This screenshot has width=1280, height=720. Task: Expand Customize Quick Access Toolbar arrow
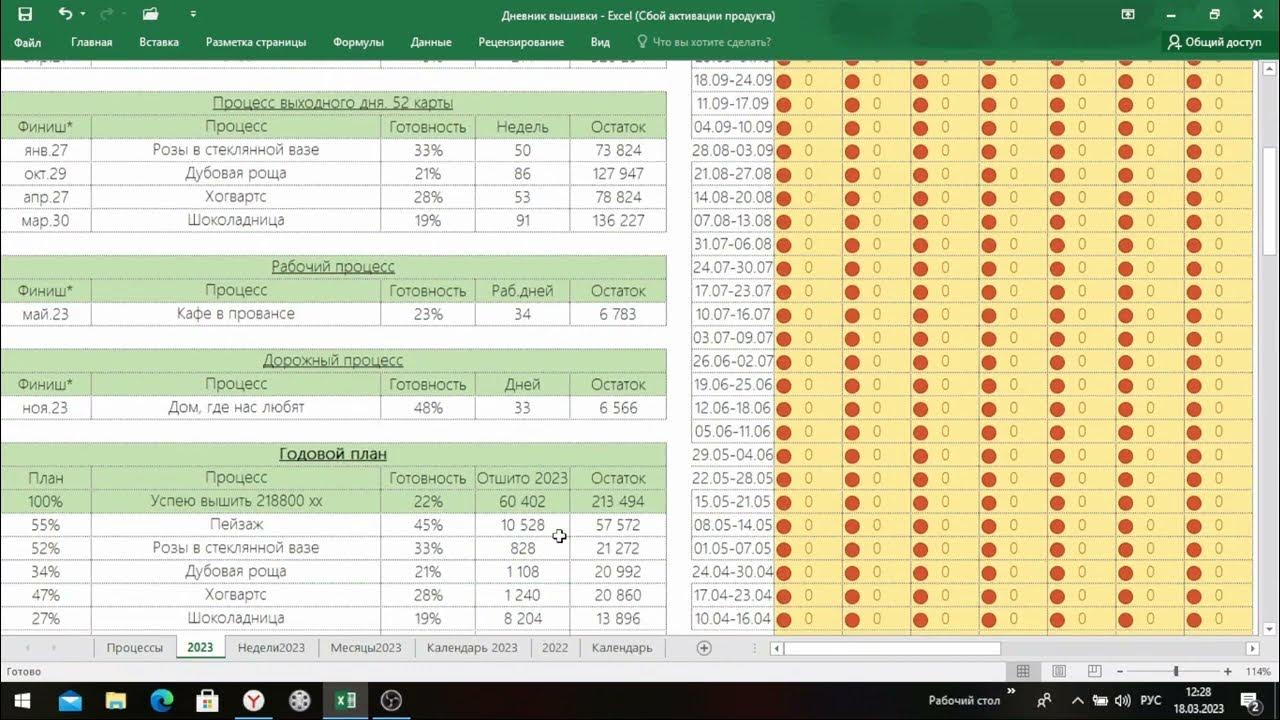193,15
